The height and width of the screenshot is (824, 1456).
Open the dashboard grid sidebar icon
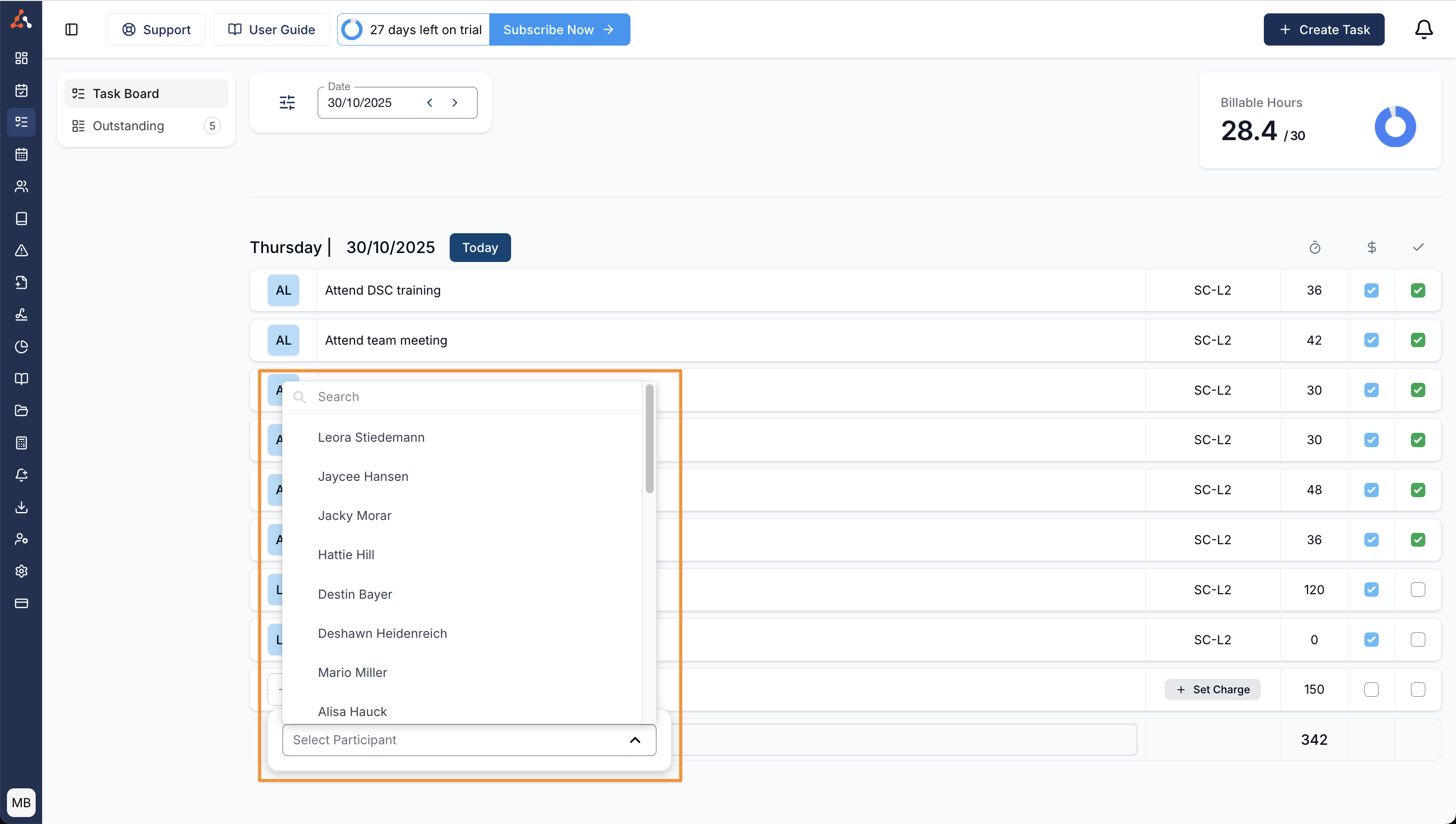21,58
